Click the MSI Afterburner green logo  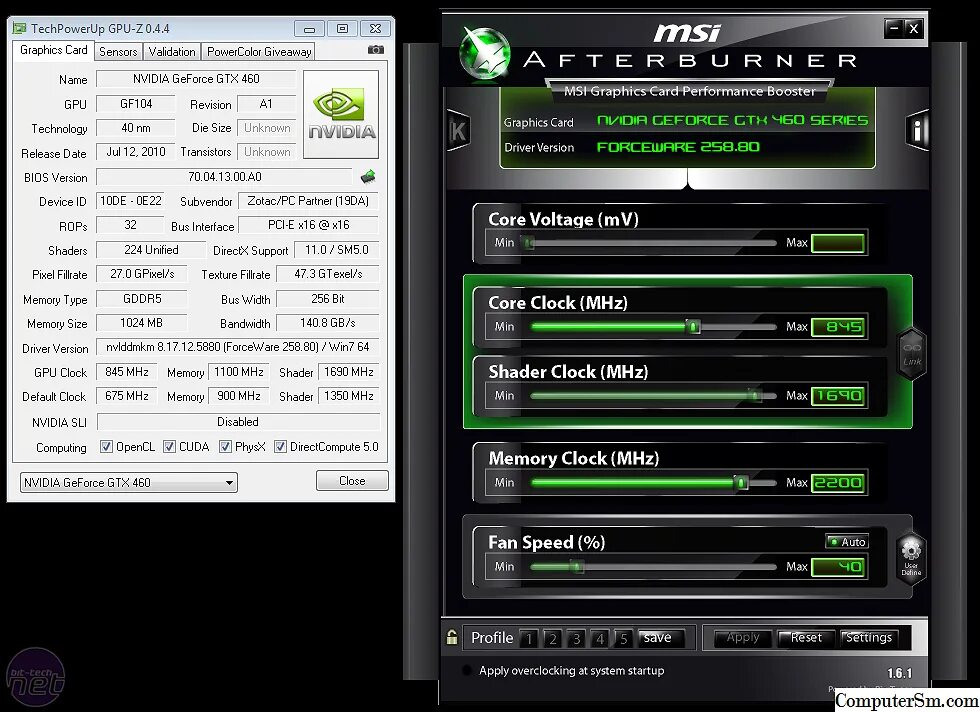coord(485,55)
